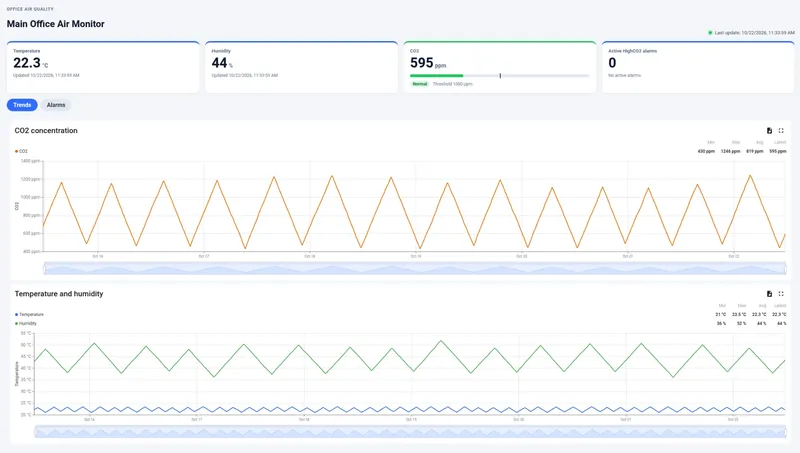Switch to the Trends tab
The width and height of the screenshot is (800, 453).
[x=22, y=105]
